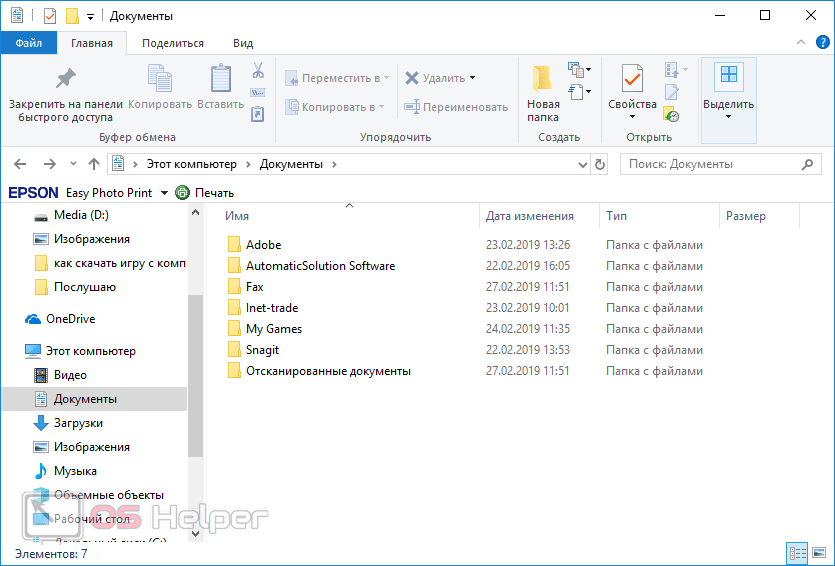Open the Файл menu
The width and height of the screenshot is (835, 566).
click(x=28, y=43)
